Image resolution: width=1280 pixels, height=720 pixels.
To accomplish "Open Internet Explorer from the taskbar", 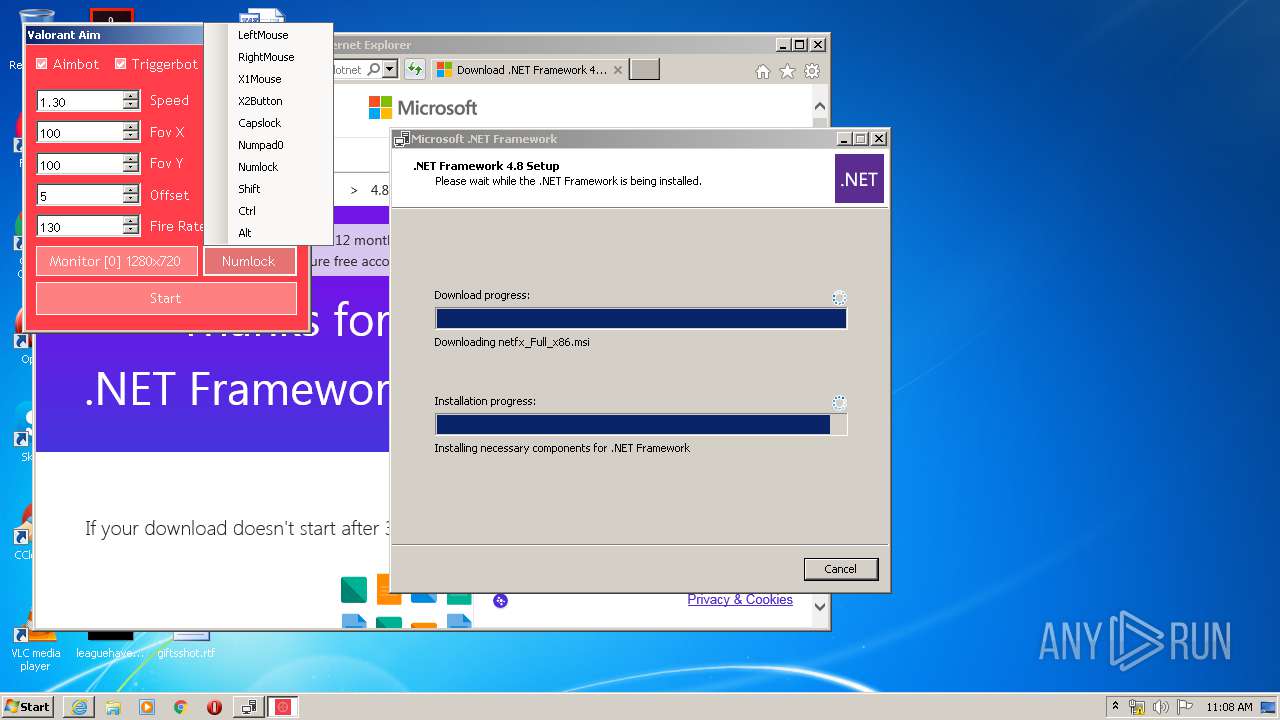I will (79, 707).
